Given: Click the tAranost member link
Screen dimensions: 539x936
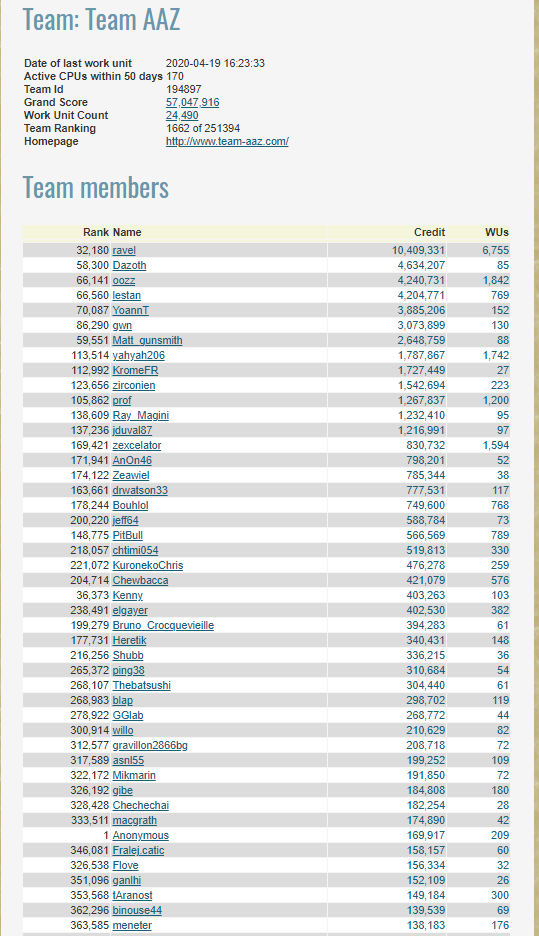Looking at the screenshot, I should click(133, 895).
